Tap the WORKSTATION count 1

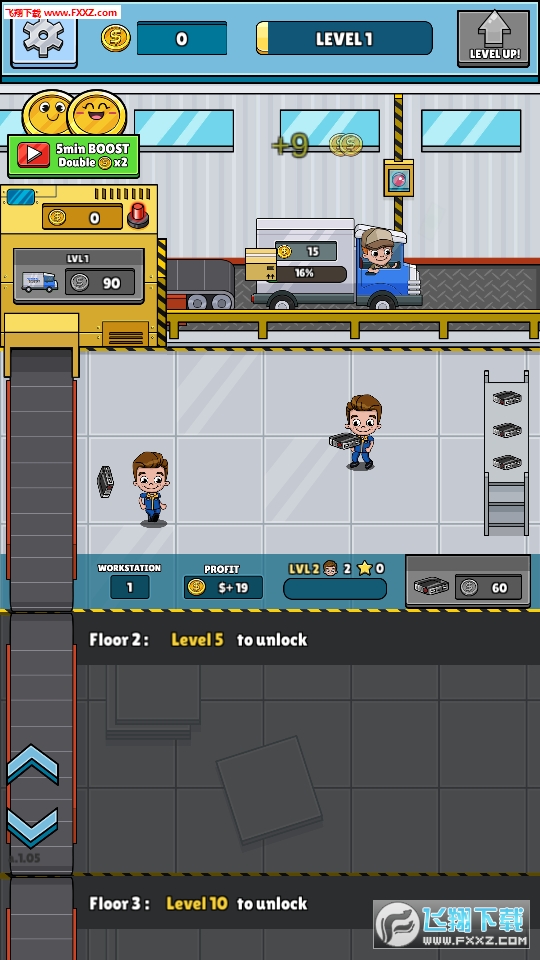pos(129,587)
